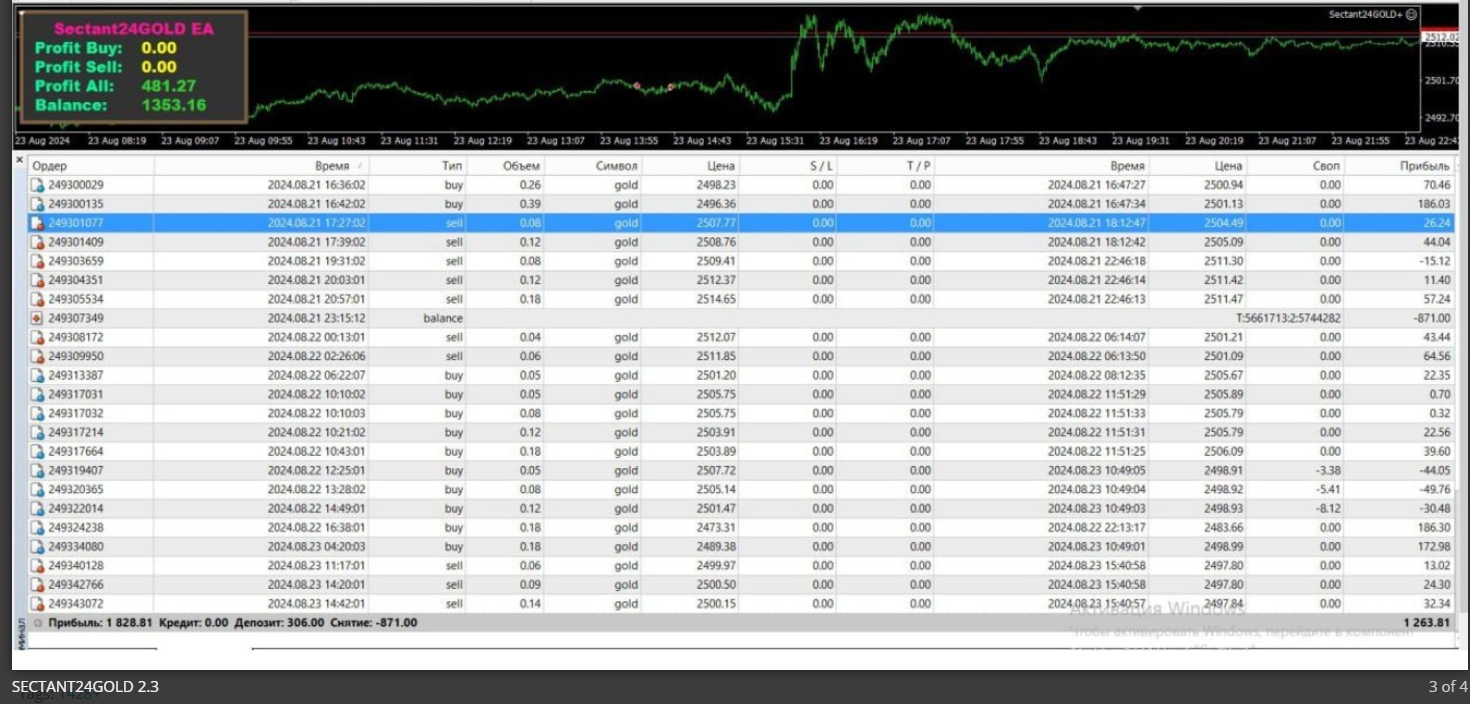Click the summary row icon beside Прибыль
This screenshot has width=1470, height=704.
38,622
